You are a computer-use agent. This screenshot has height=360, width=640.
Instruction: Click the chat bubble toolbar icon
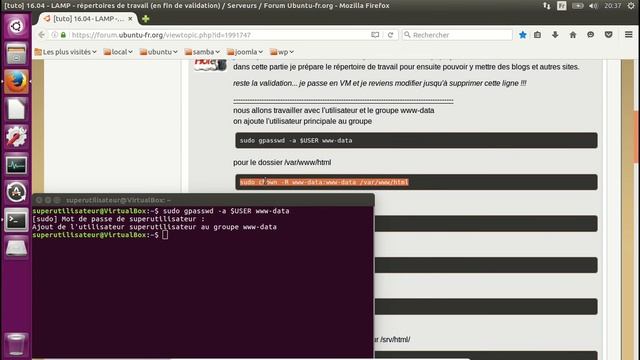click(591, 35)
